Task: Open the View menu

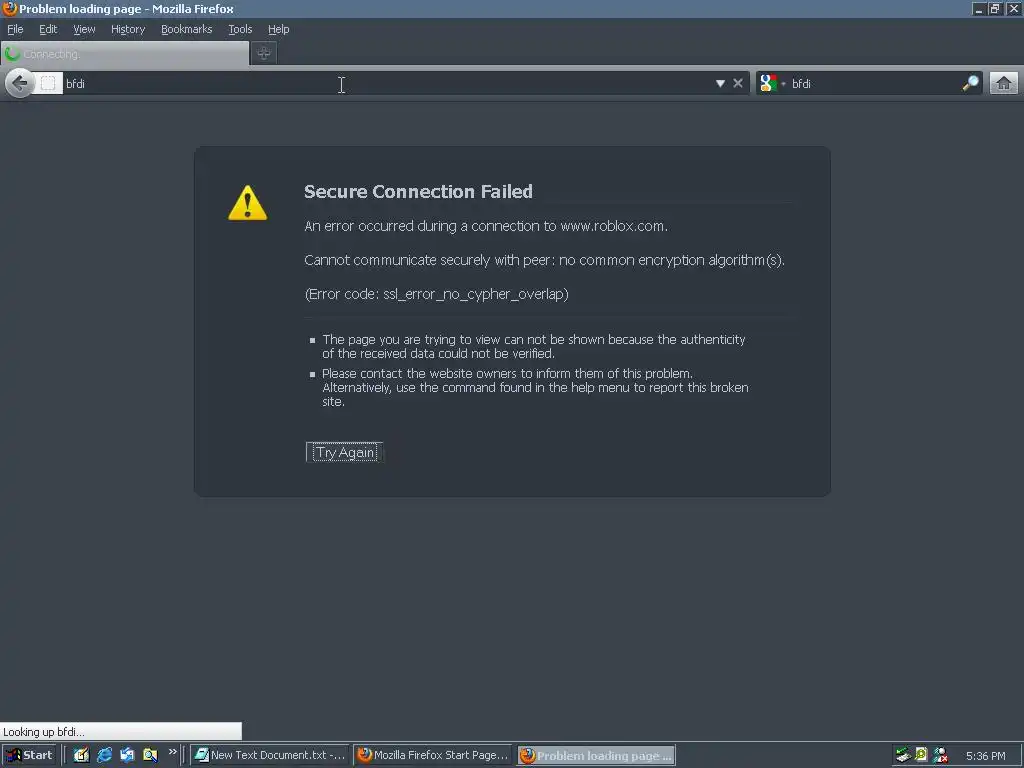Action: (x=84, y=29)
